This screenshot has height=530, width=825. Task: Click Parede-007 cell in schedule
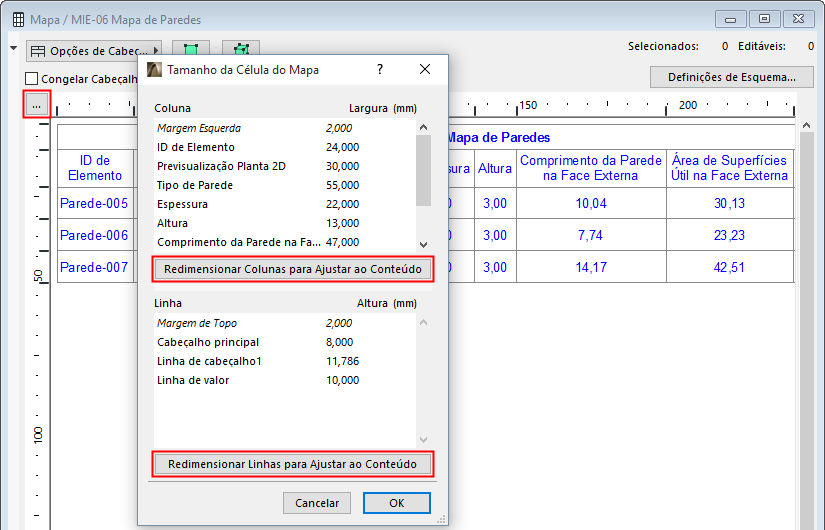click(x=94, y=267)
